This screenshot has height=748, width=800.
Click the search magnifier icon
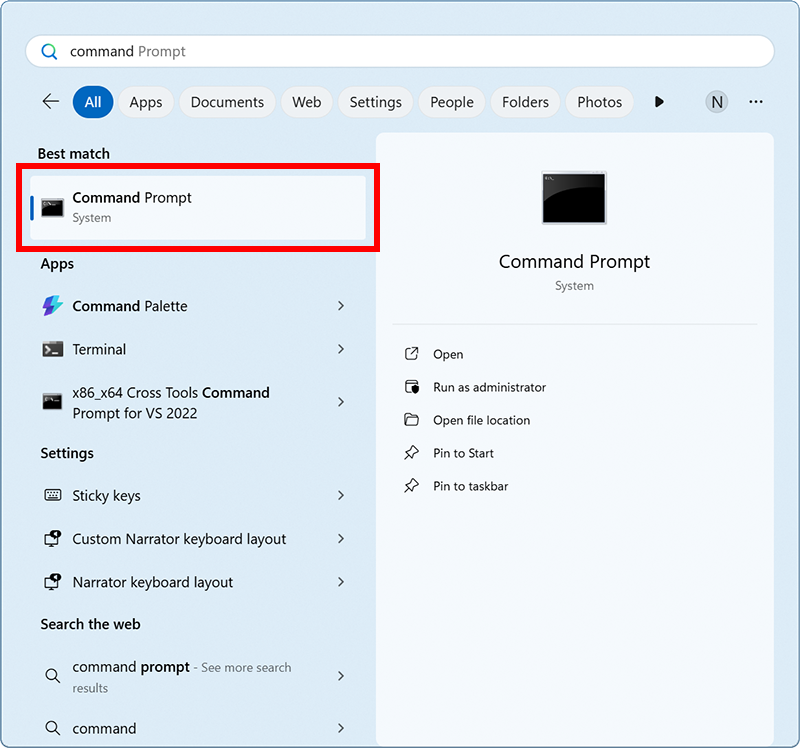48,50
